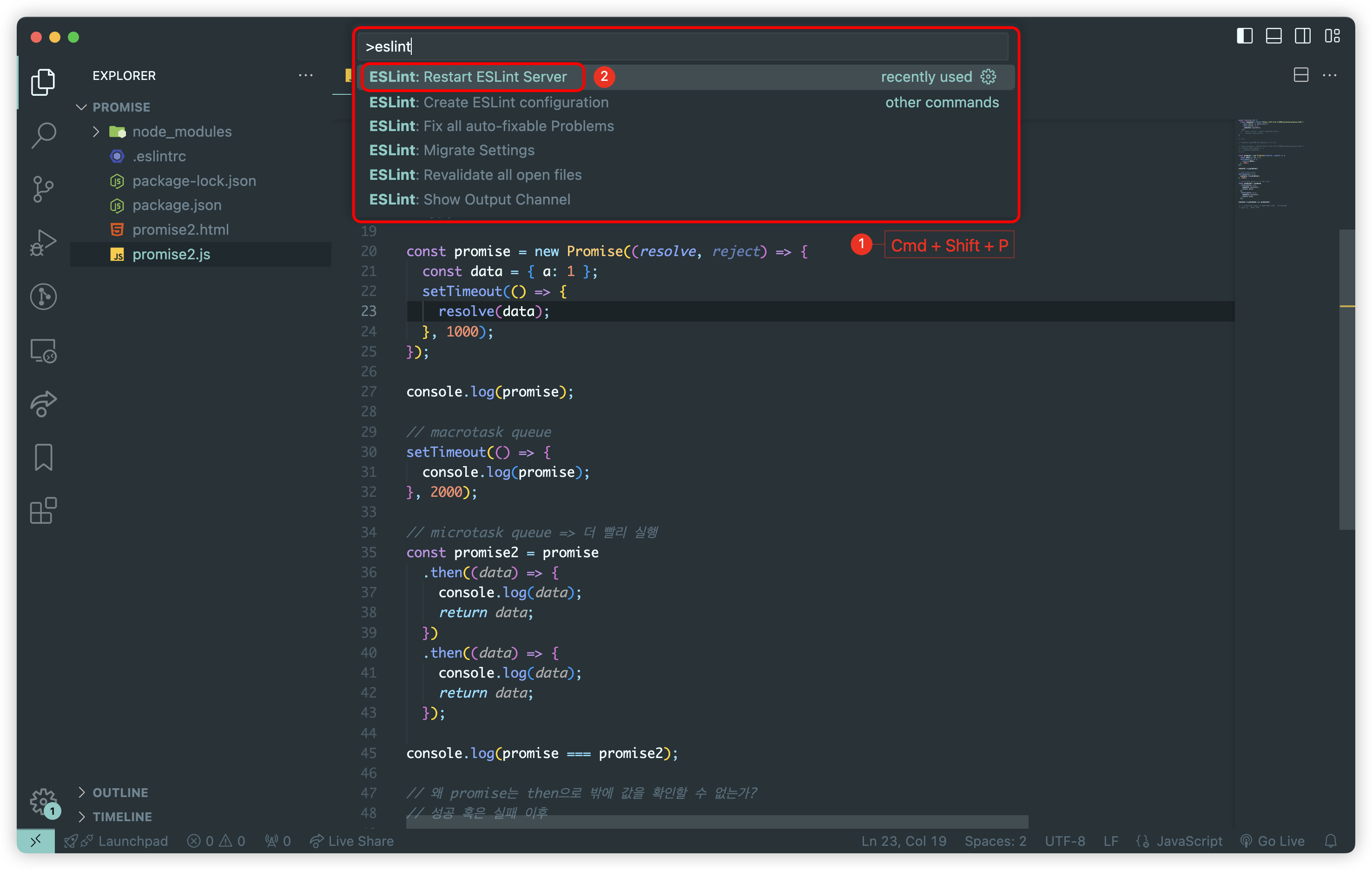
Task: Toggle the secondary side bar visibility
Action: point(1303,36)
